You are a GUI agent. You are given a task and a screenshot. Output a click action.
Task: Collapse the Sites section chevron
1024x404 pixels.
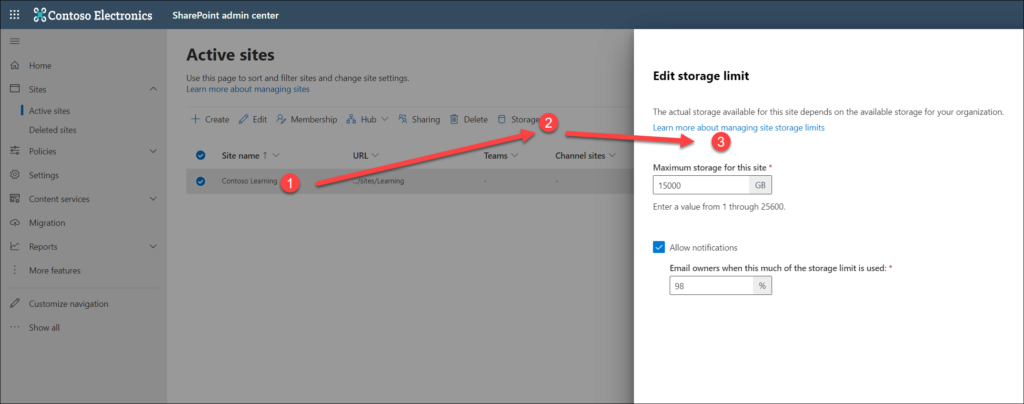click(x=153, y=89)
